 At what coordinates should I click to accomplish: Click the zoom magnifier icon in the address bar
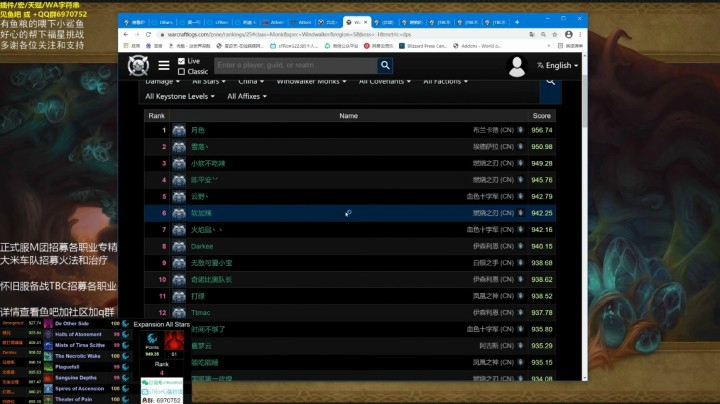coord(543,34)
